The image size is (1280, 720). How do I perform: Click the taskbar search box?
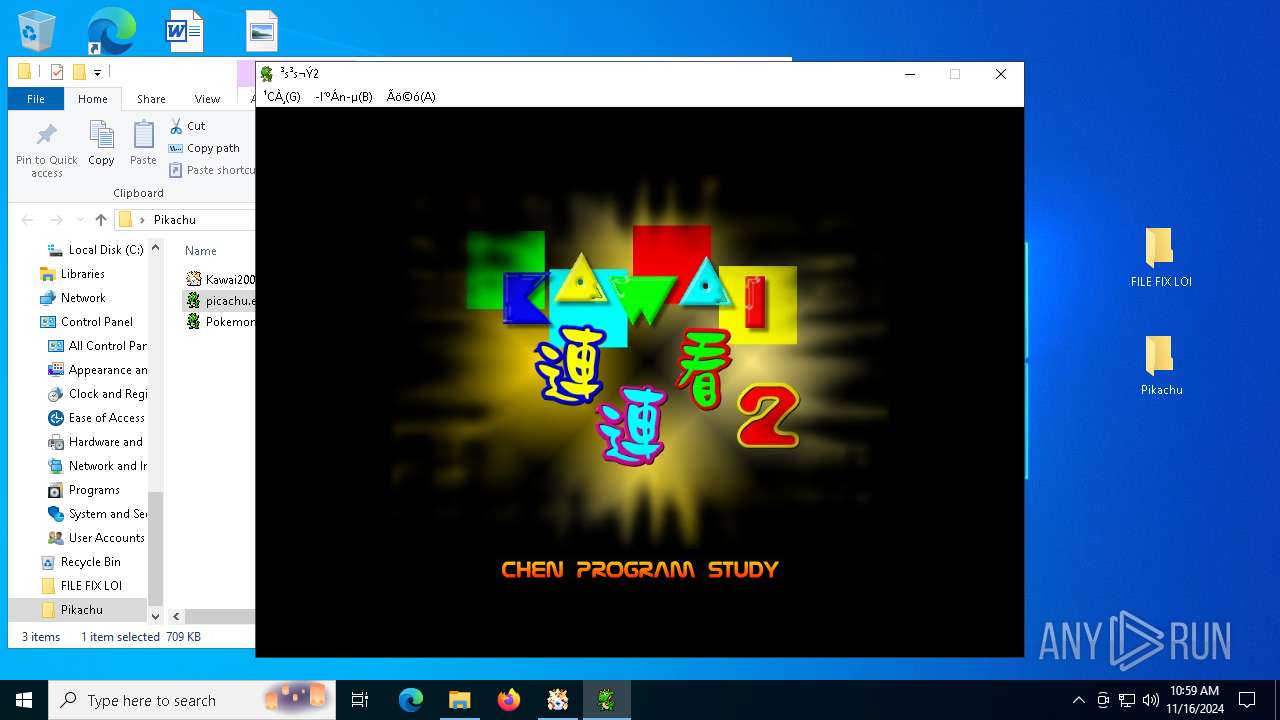[x=192, y=700]
